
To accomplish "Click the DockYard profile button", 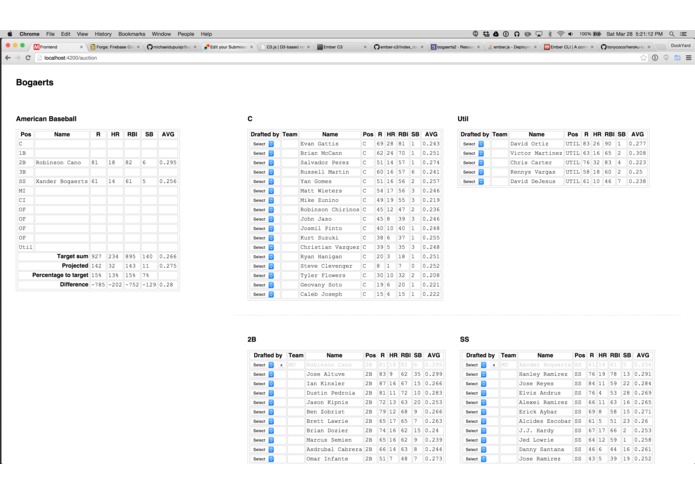I will click(x=680, y=46).
